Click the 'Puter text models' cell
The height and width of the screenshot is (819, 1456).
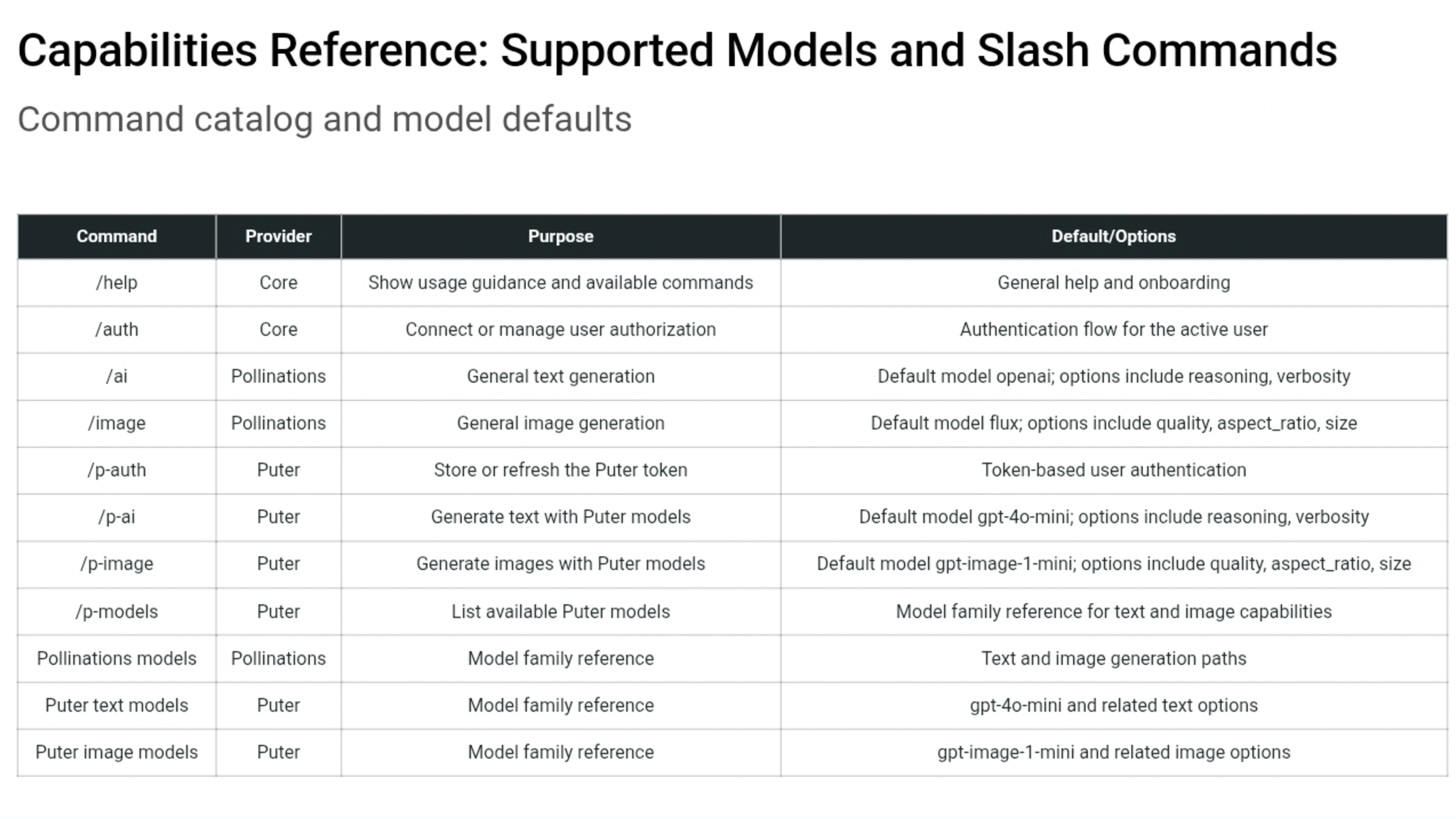tap(117, 705)
